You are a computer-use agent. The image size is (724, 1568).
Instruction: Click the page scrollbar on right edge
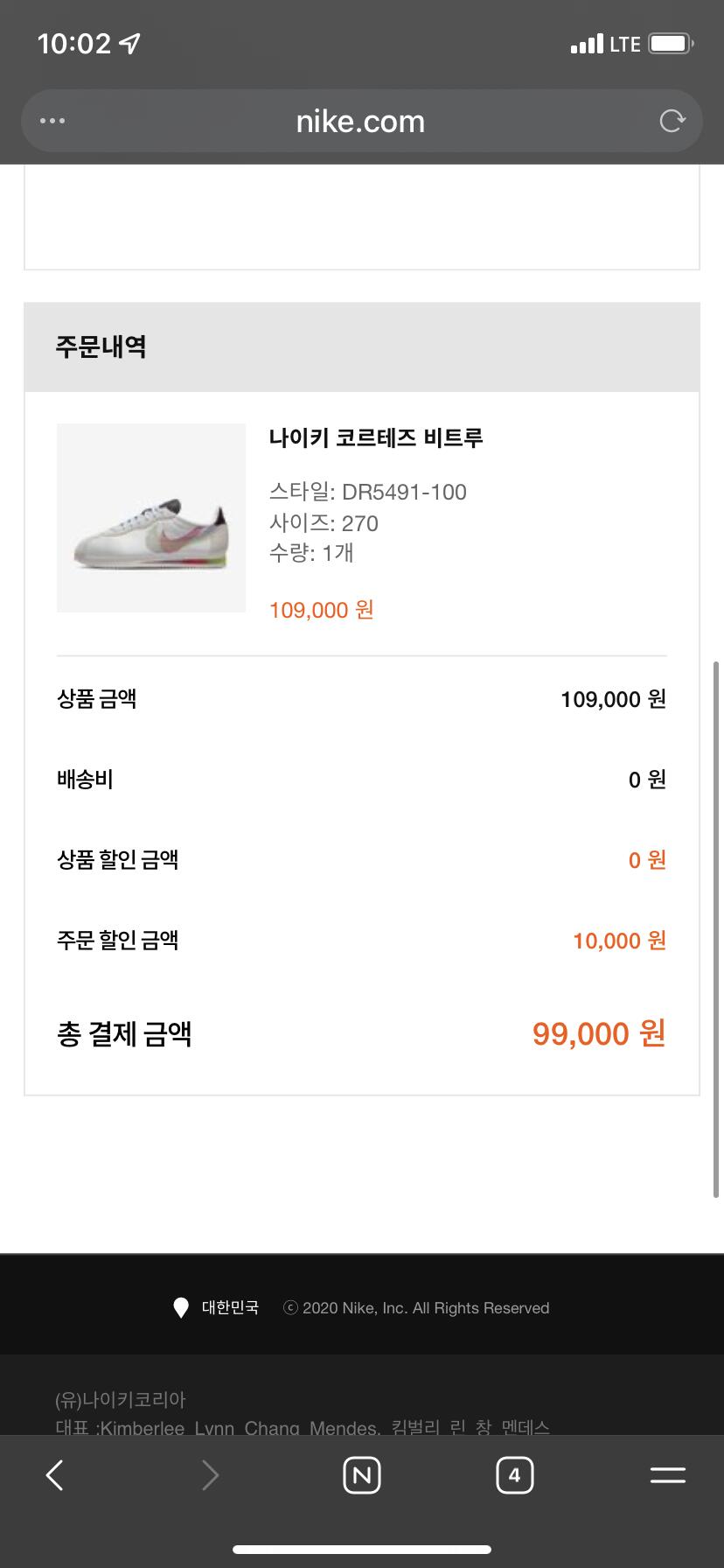716,927
